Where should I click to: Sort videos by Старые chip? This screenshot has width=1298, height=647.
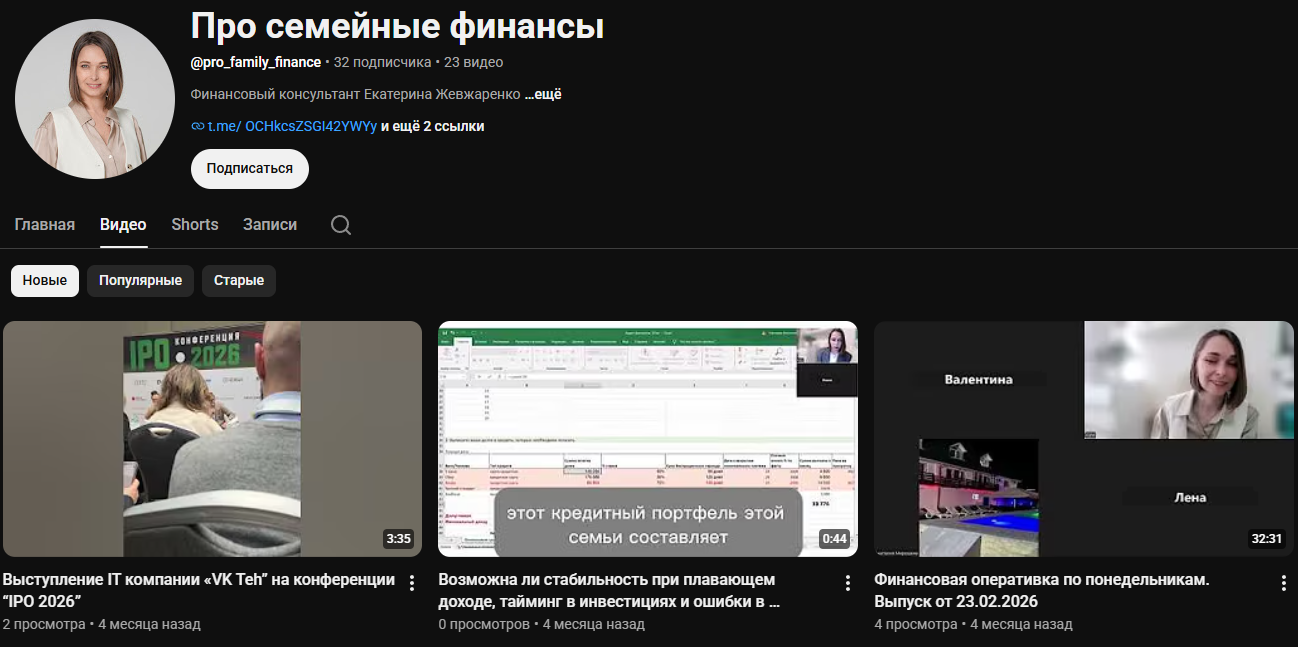click(x=239, y=281)
